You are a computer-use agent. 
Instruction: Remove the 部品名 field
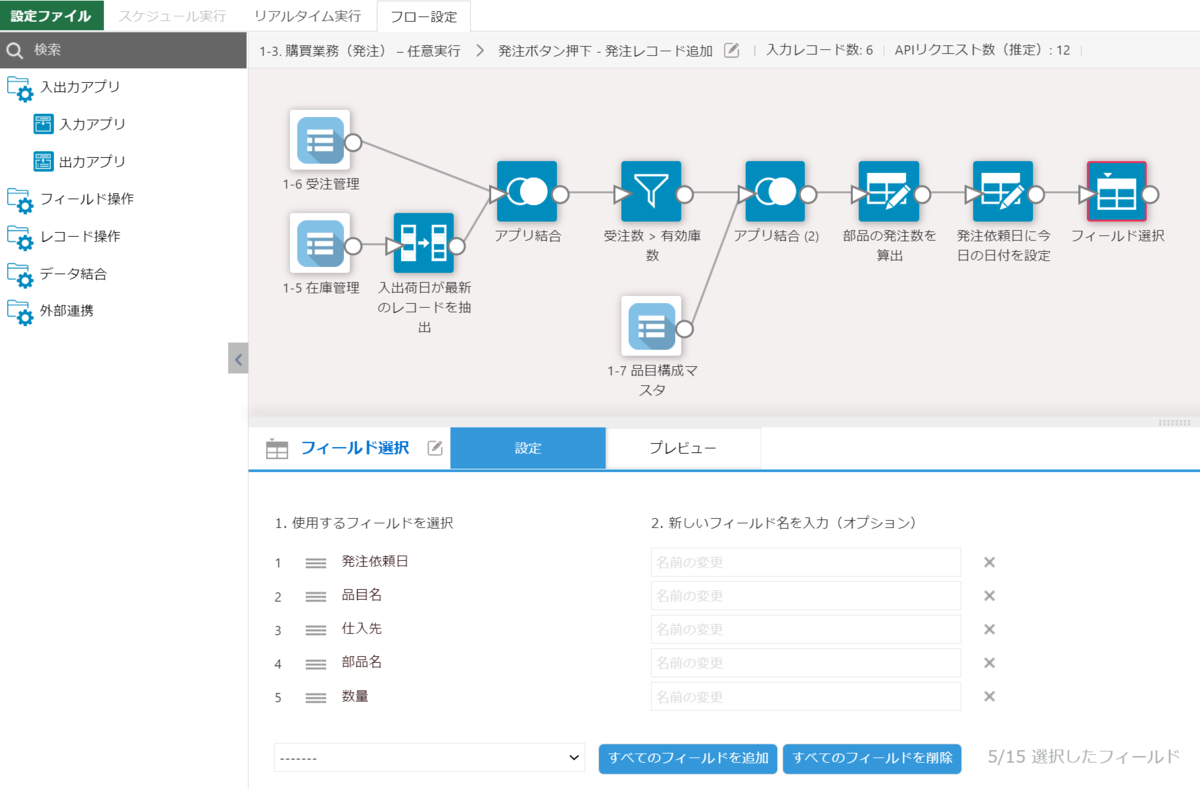(989, 663)
